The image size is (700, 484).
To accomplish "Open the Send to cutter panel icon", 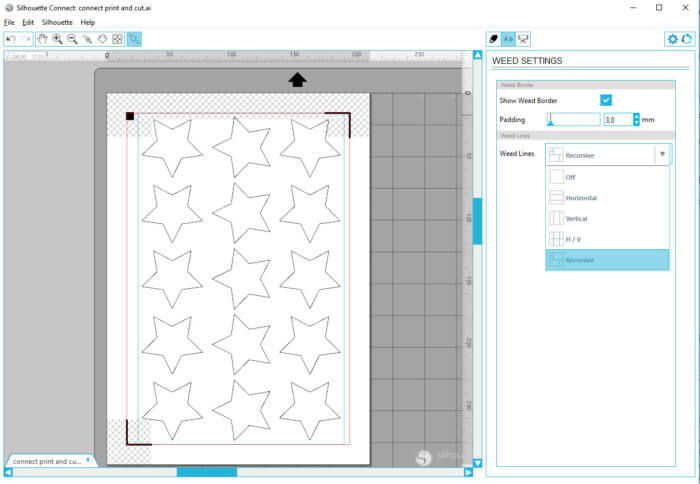I will coord(523,39).
